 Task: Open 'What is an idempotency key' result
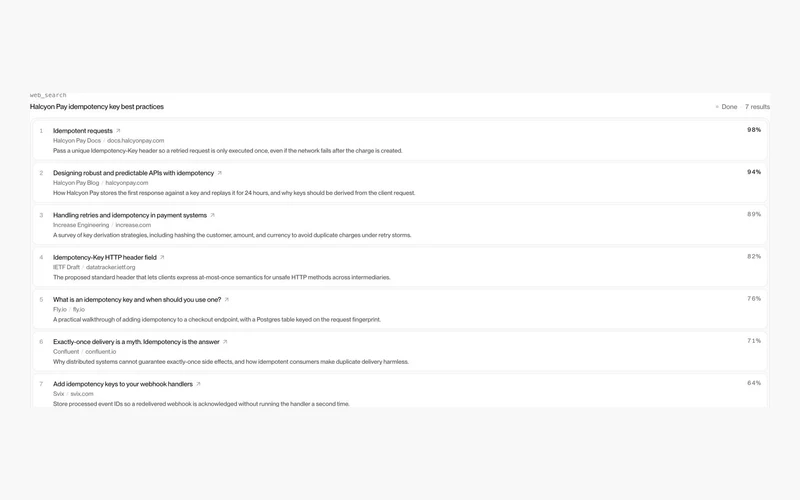(137, 300)
